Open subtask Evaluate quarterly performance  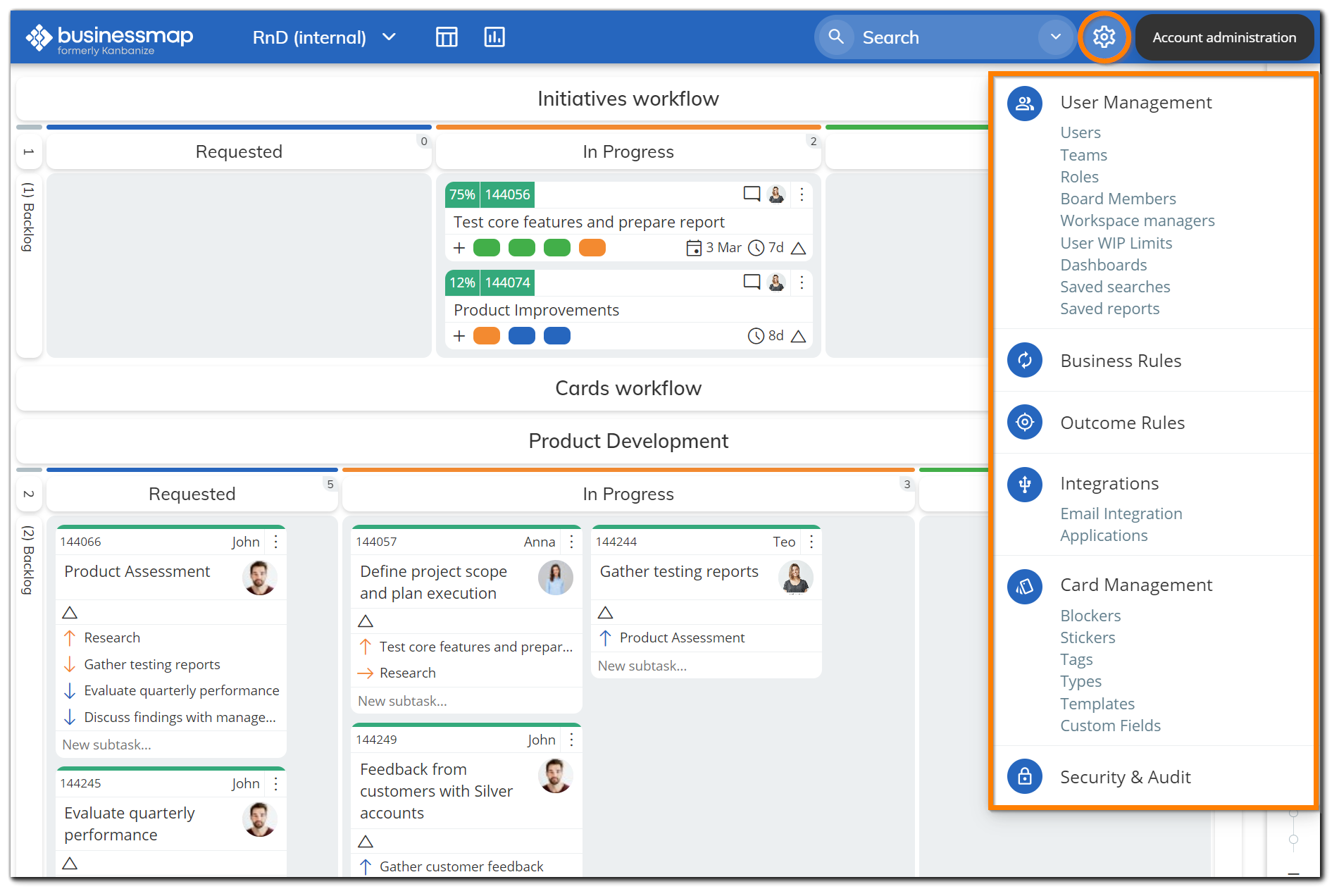click(182, 690)
